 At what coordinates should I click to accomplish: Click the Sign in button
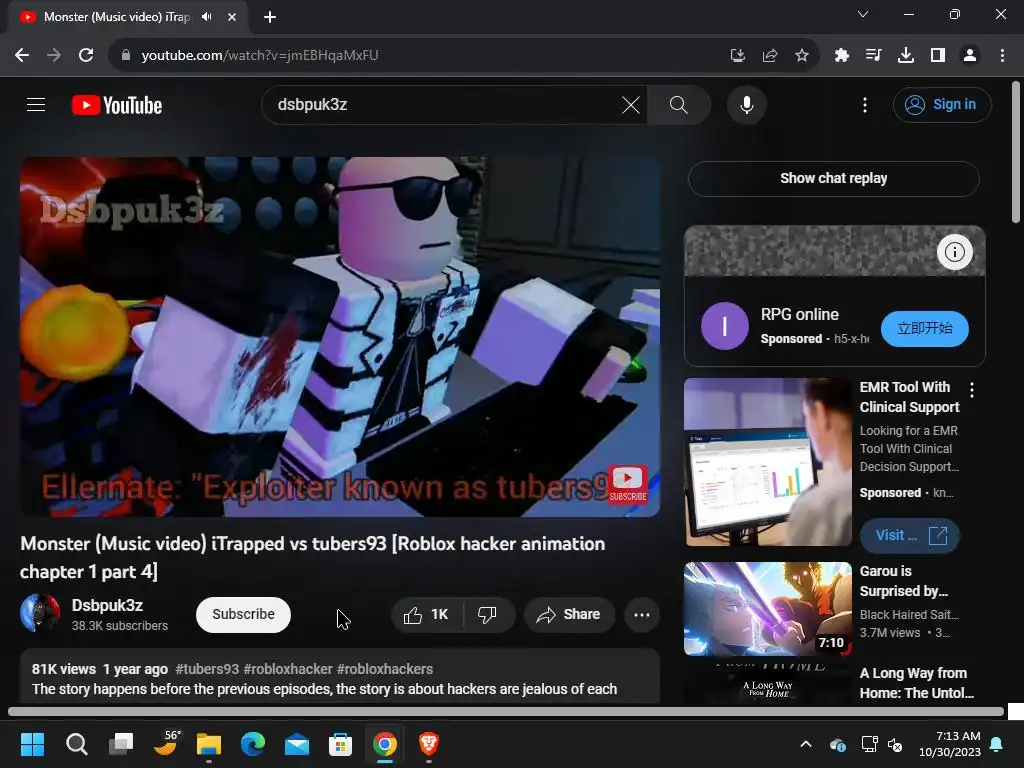[942, 104]
